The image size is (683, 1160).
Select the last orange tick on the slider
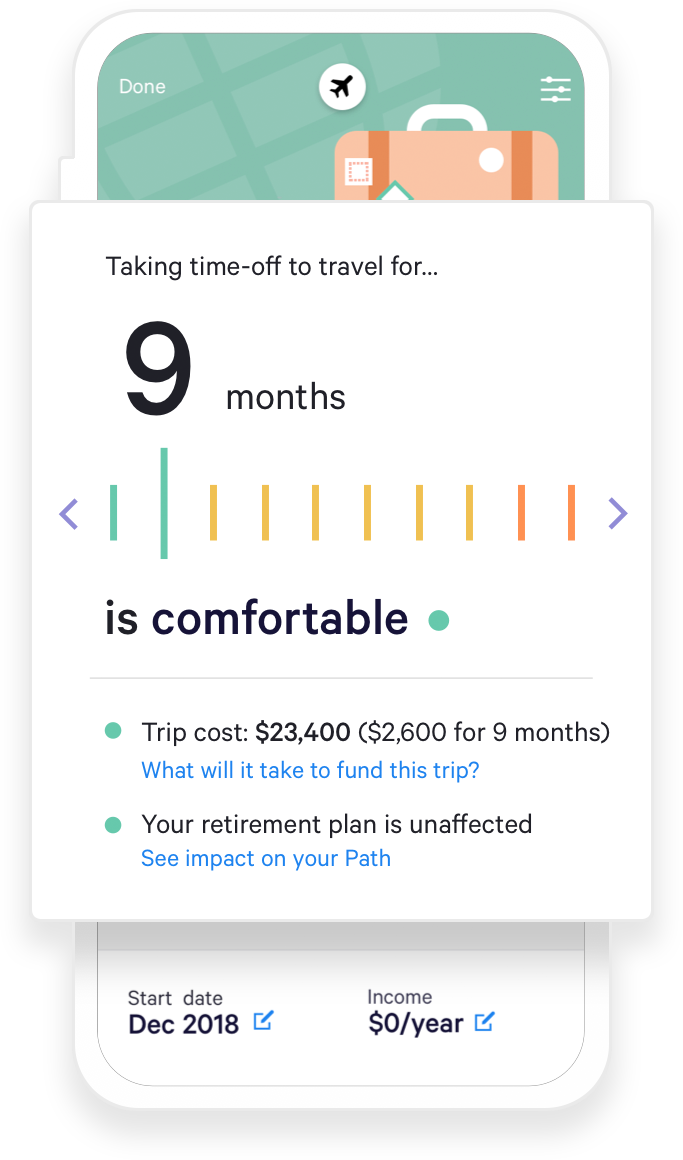[571, 513]
